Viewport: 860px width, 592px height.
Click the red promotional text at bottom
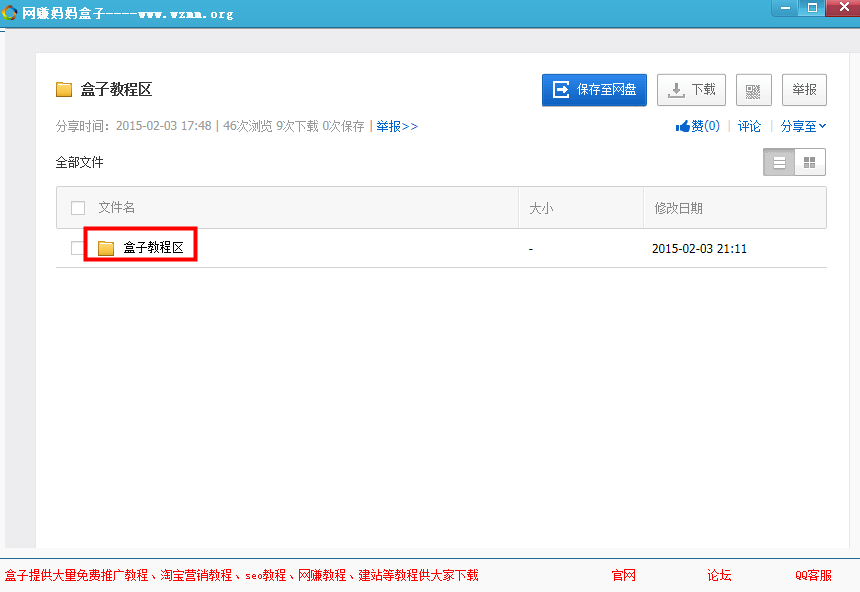(x=242, y=575)
